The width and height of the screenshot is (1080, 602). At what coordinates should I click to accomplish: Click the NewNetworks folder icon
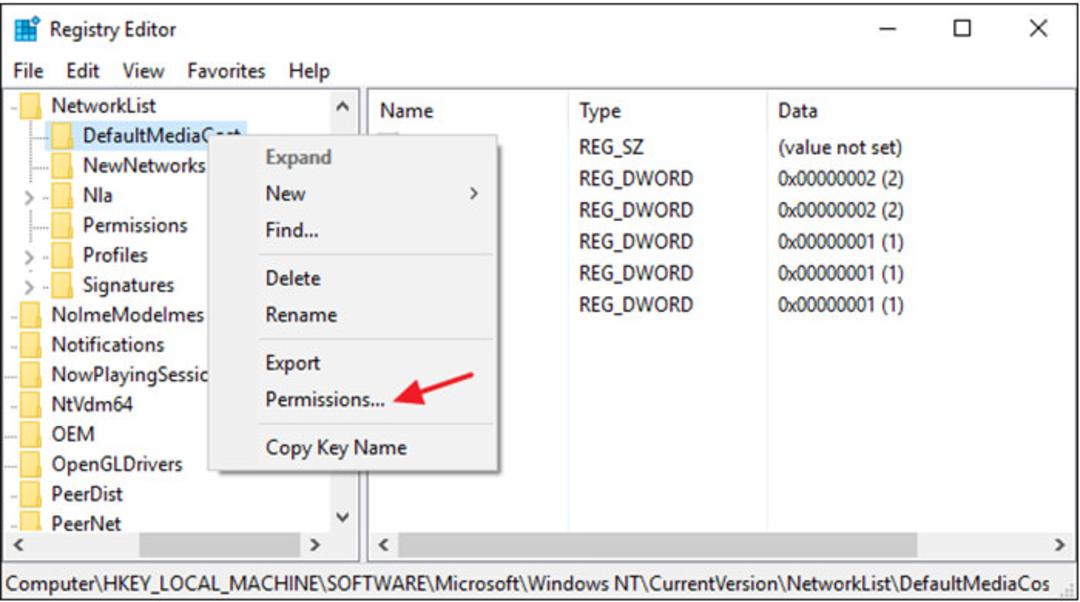pos(62,165)
